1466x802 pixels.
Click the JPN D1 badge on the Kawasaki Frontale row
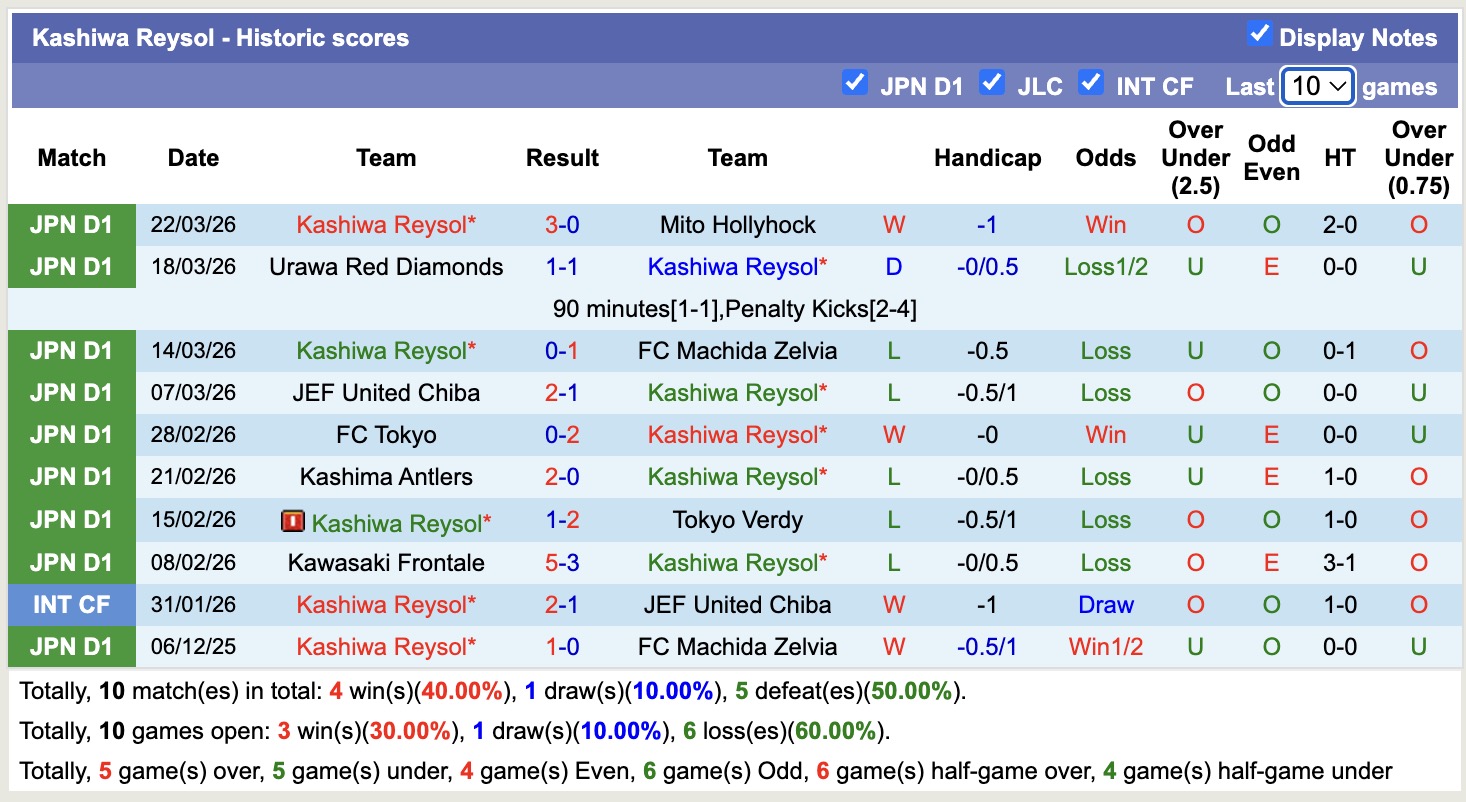[71, 562]
